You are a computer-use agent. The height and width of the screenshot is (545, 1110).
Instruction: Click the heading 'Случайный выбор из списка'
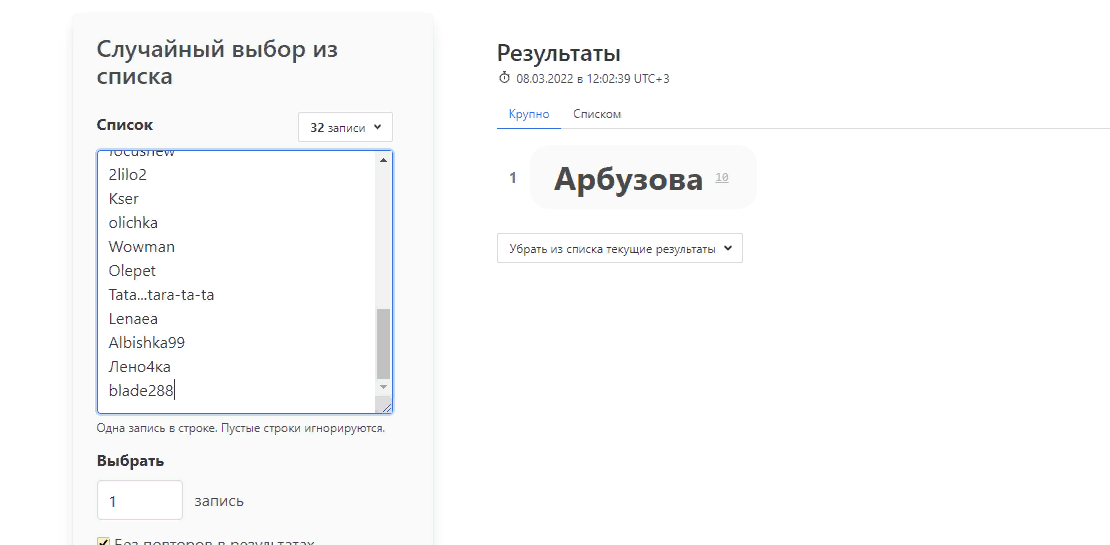[x=217, y=62]
